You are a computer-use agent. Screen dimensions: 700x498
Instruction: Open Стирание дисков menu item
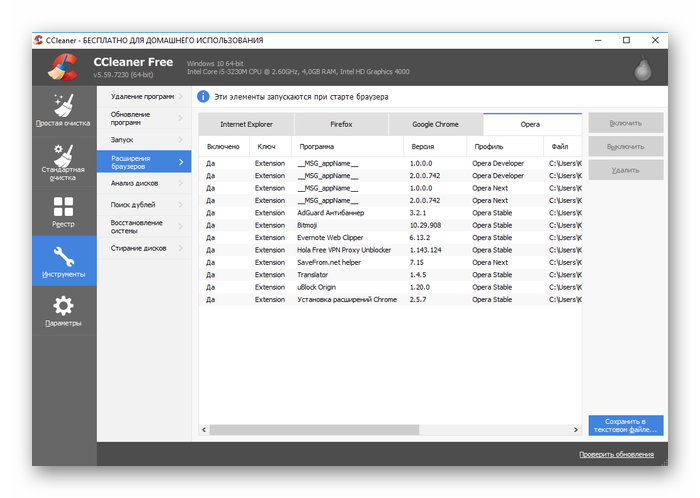144,248
